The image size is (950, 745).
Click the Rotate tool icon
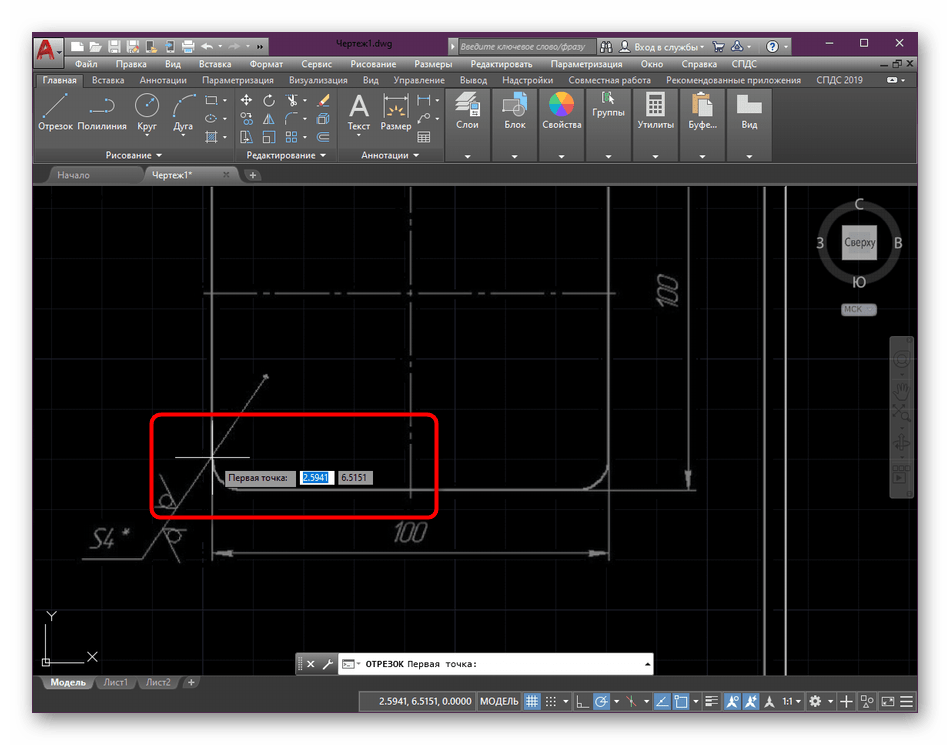click(268, 100)
